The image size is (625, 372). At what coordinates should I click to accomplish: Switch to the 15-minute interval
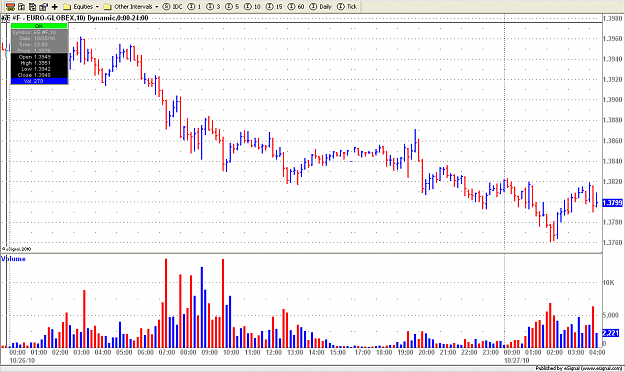pos(274,7)
